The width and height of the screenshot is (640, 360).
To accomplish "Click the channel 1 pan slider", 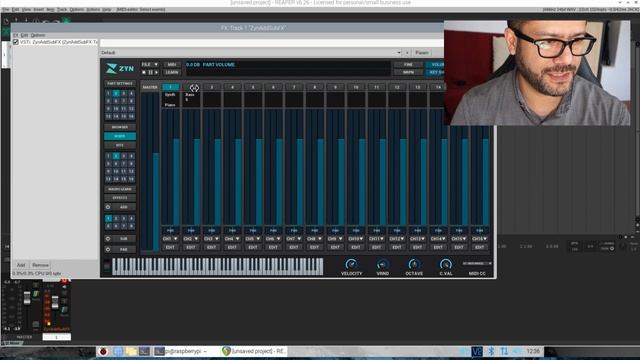I will 170,231.
